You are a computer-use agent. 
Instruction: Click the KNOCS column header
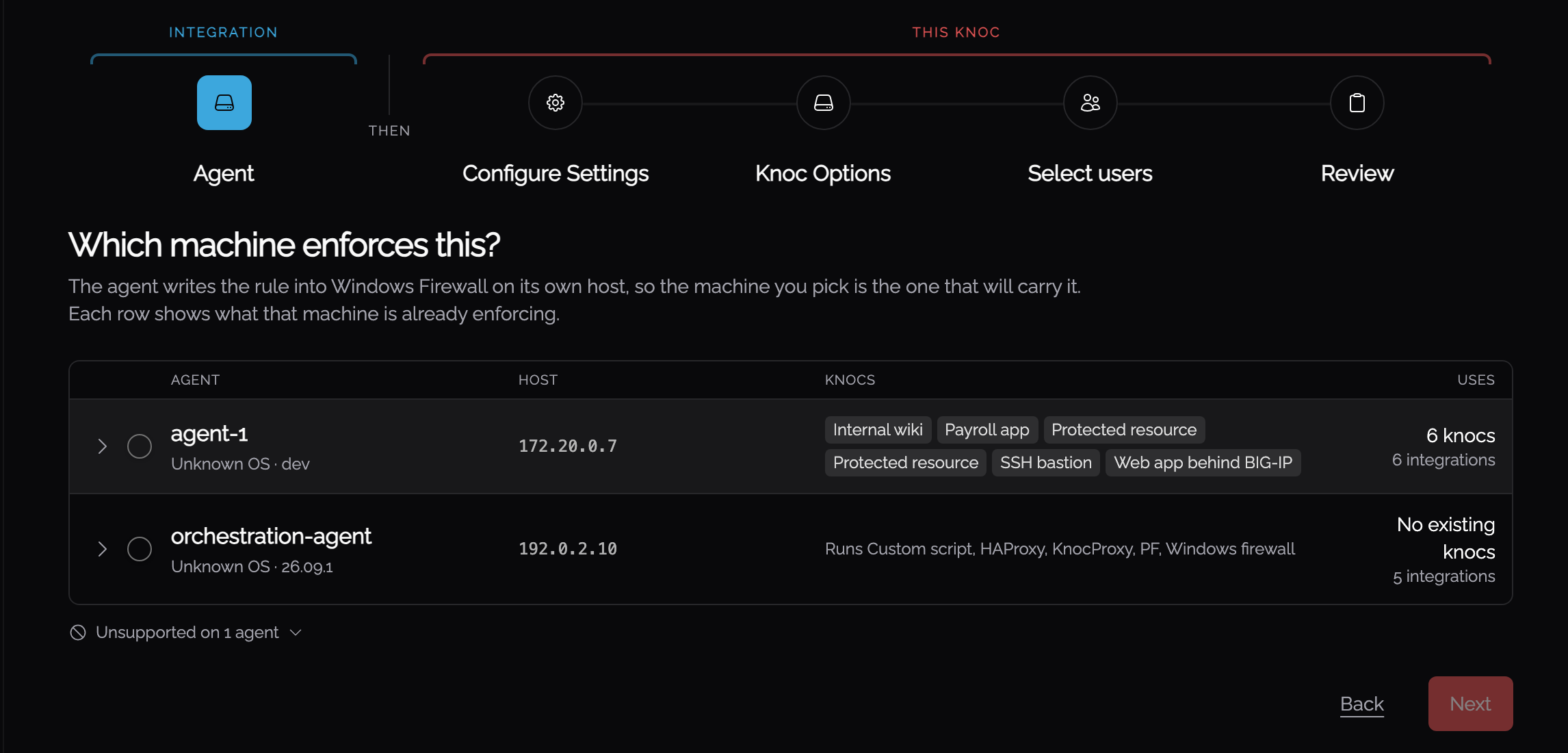point(850,380)
